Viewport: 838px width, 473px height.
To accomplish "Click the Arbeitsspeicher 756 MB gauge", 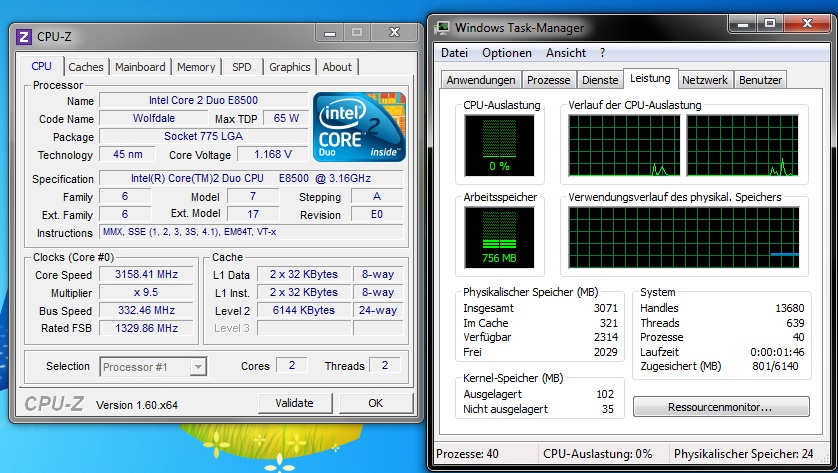I will [x=499, y=237].
